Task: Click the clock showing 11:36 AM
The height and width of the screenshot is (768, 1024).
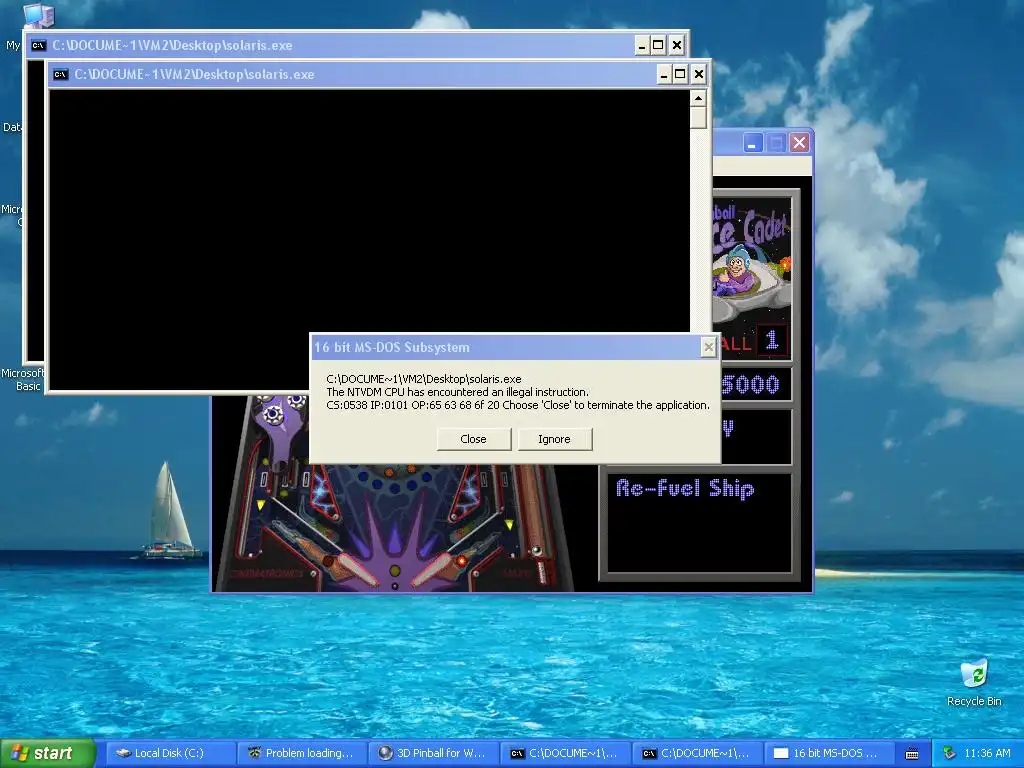Action: (987, 753)
